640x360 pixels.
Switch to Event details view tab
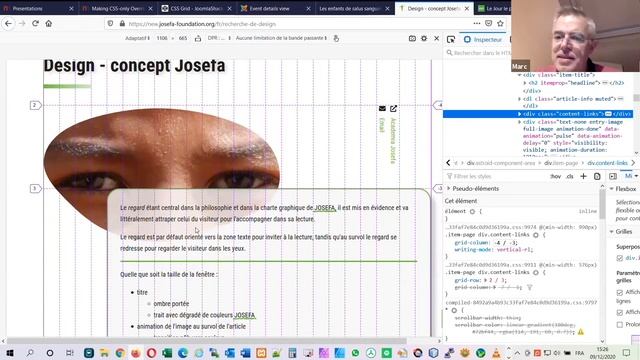coord(276,8)
